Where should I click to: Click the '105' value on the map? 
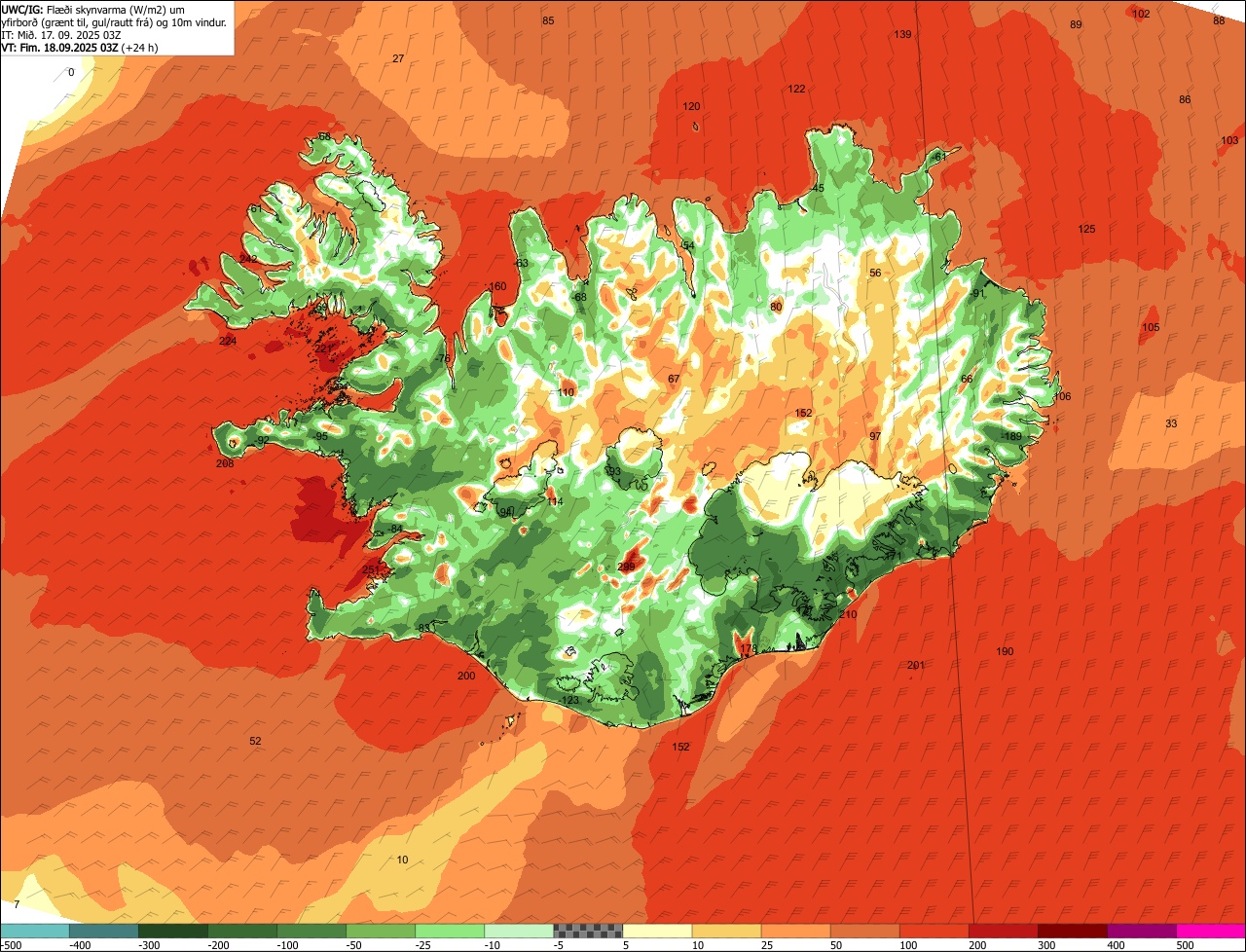(1152, 327)
